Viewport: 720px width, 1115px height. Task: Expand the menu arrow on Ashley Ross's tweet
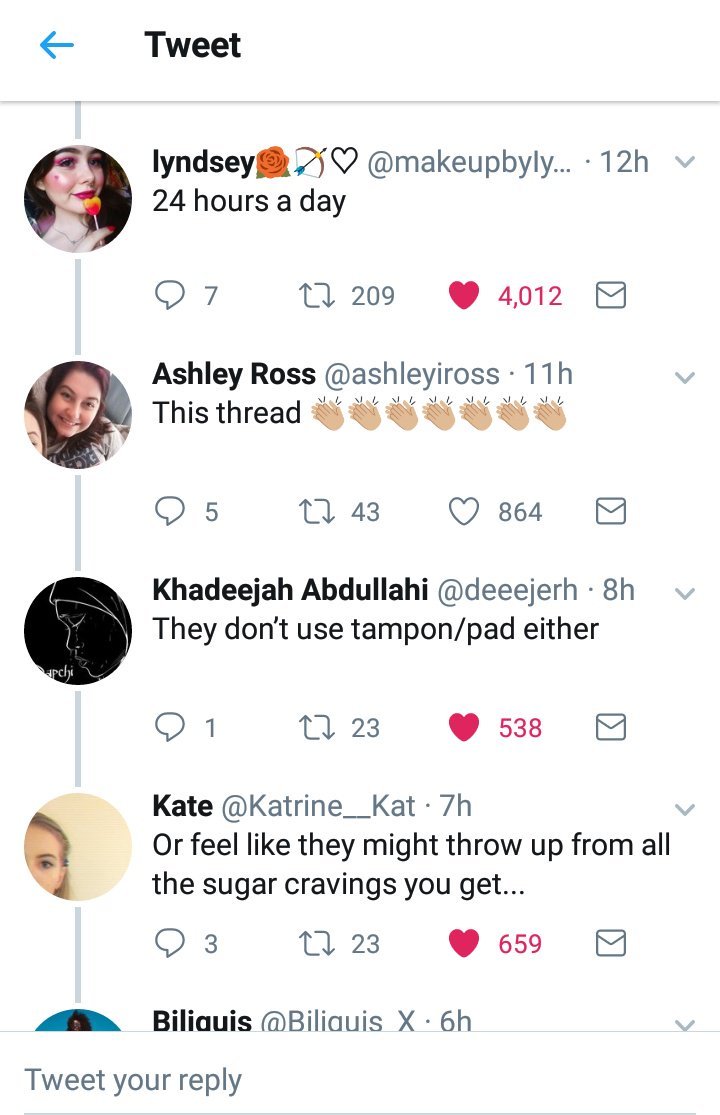685,378
